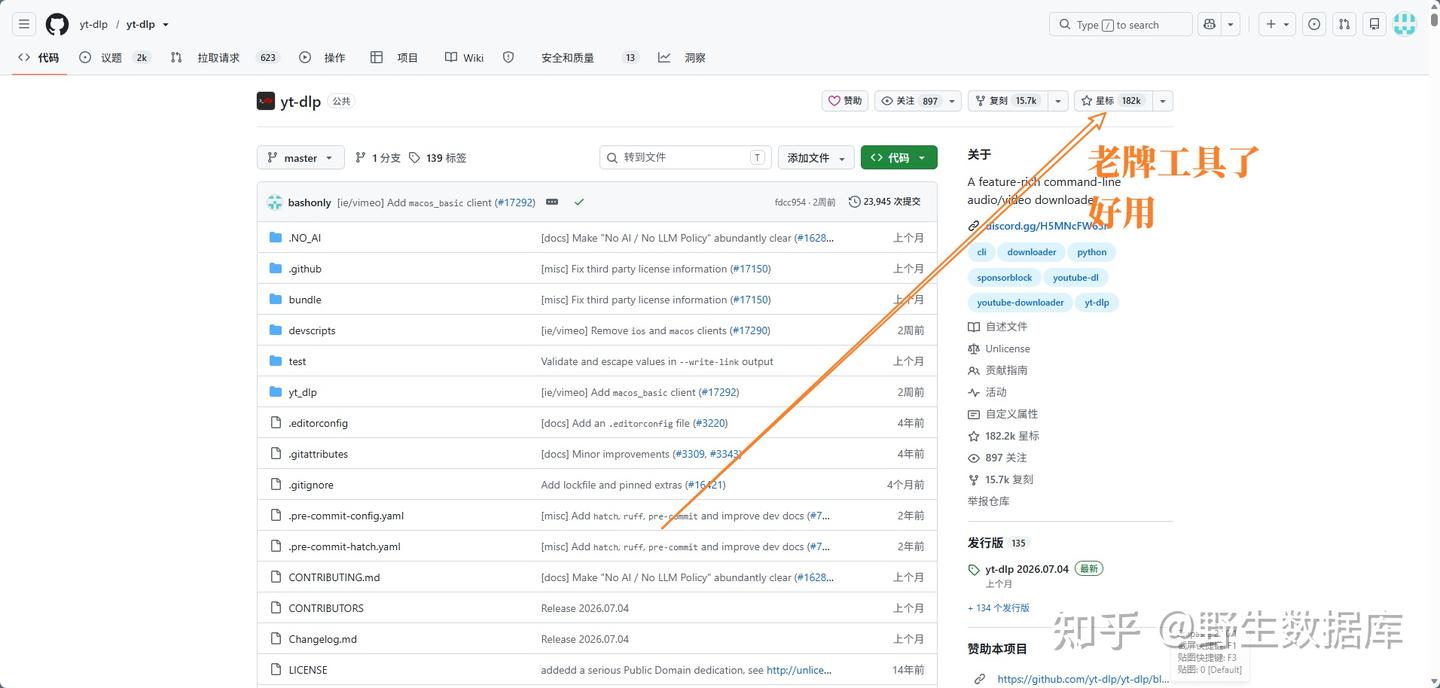The image size is (1440, 688).
Task: Open the LICENSE file
Action: [x=308, y=670]
